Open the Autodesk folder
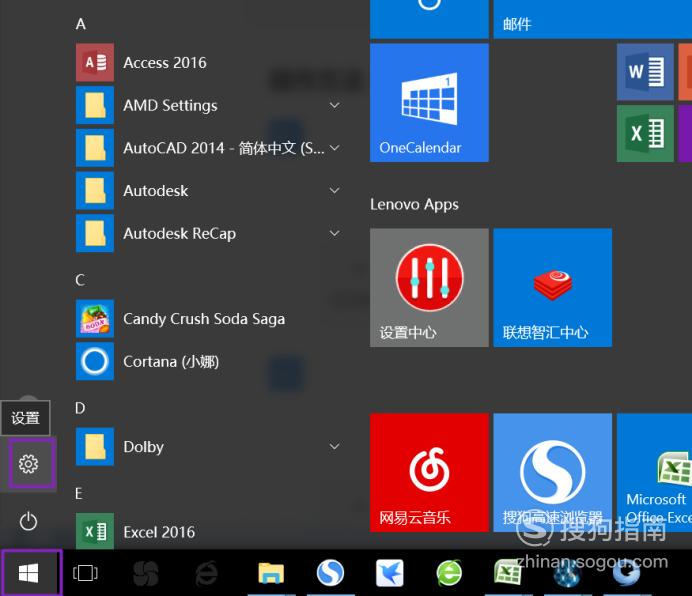This screenshot has width=692, height=596. [211, 190]
